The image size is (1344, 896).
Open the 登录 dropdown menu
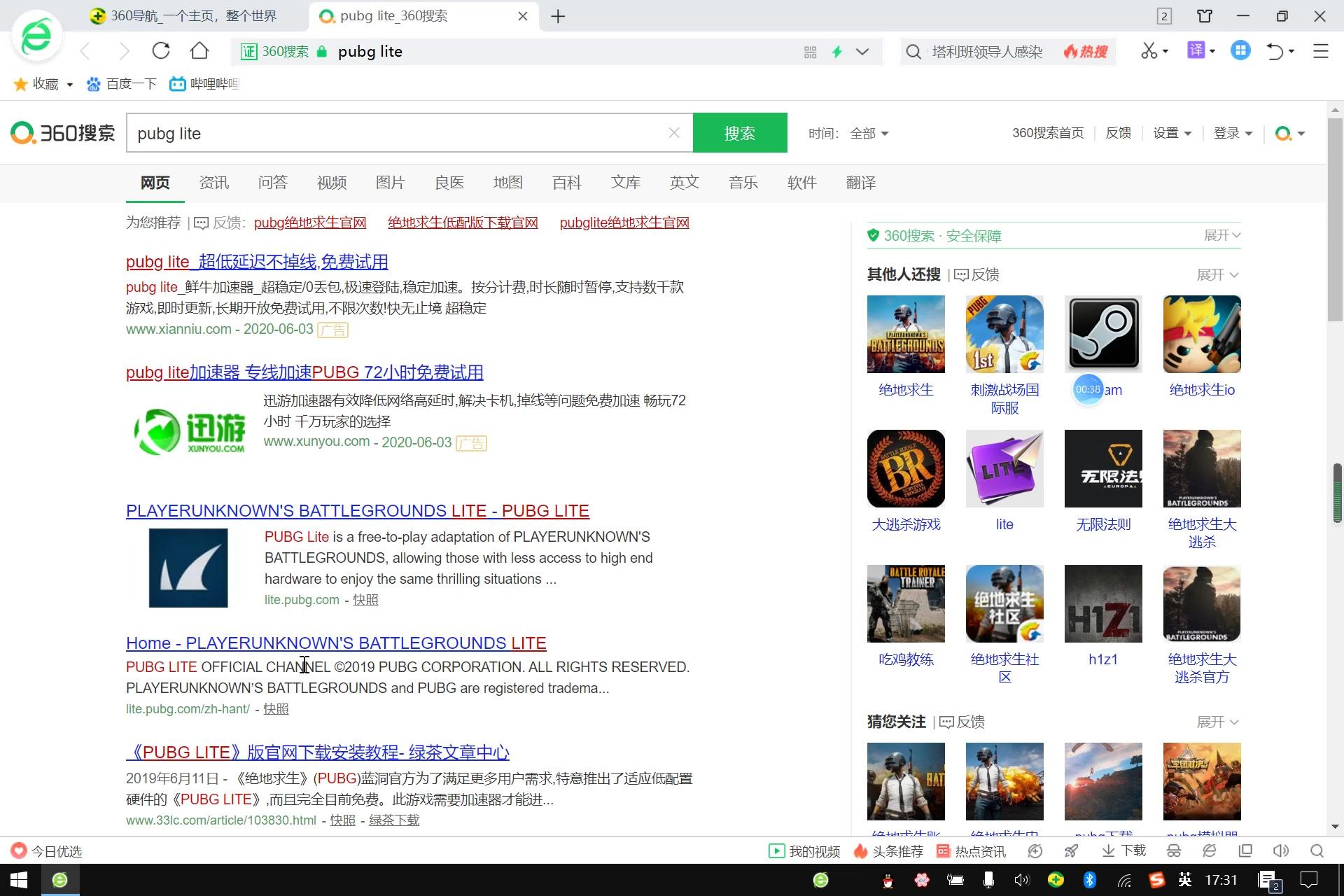(x=1233, y=133)
